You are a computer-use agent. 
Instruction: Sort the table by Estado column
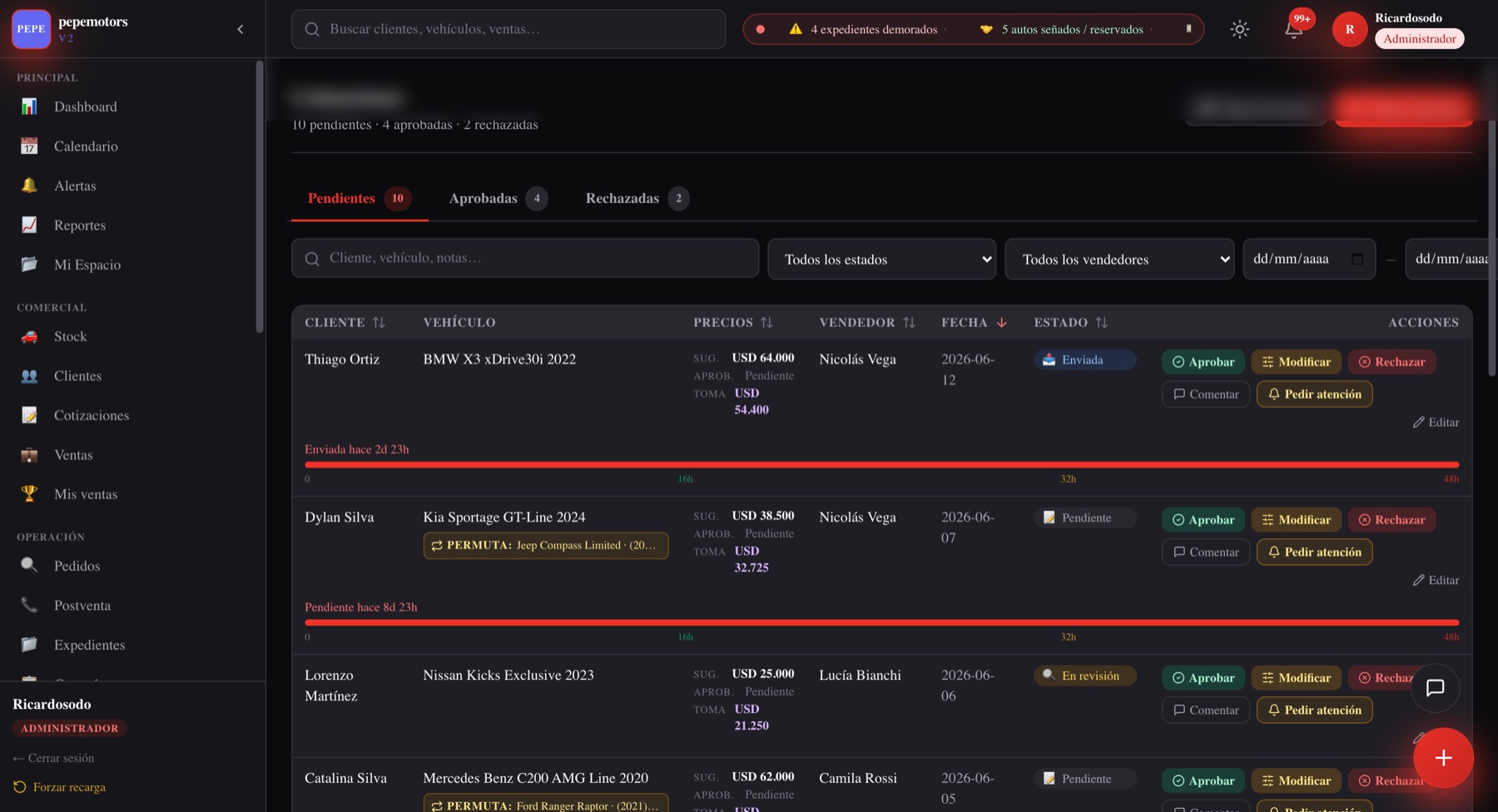point(1071,322)
